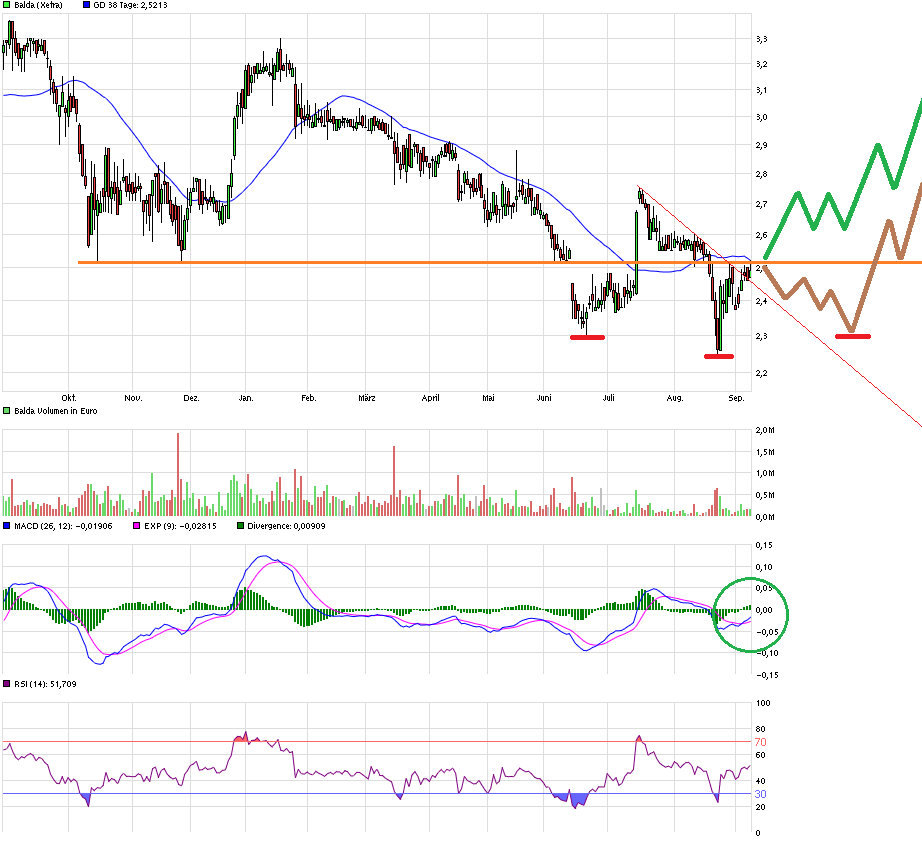This screenshot has width=922, height=842.
Task: Click the green Balda Volumen legend swatch
Action: (7, 411)
